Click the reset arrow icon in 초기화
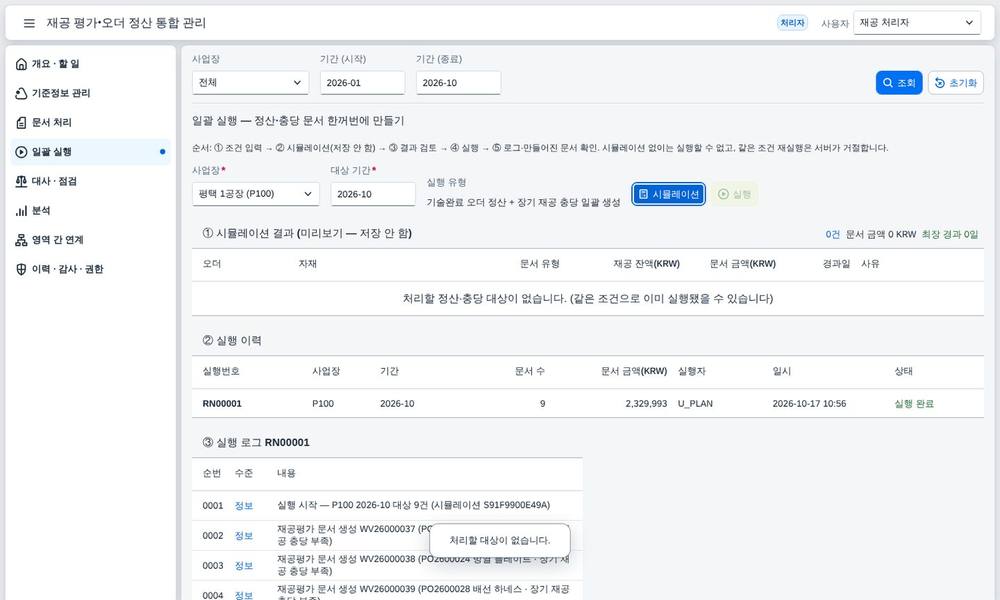 coord(939,83)
